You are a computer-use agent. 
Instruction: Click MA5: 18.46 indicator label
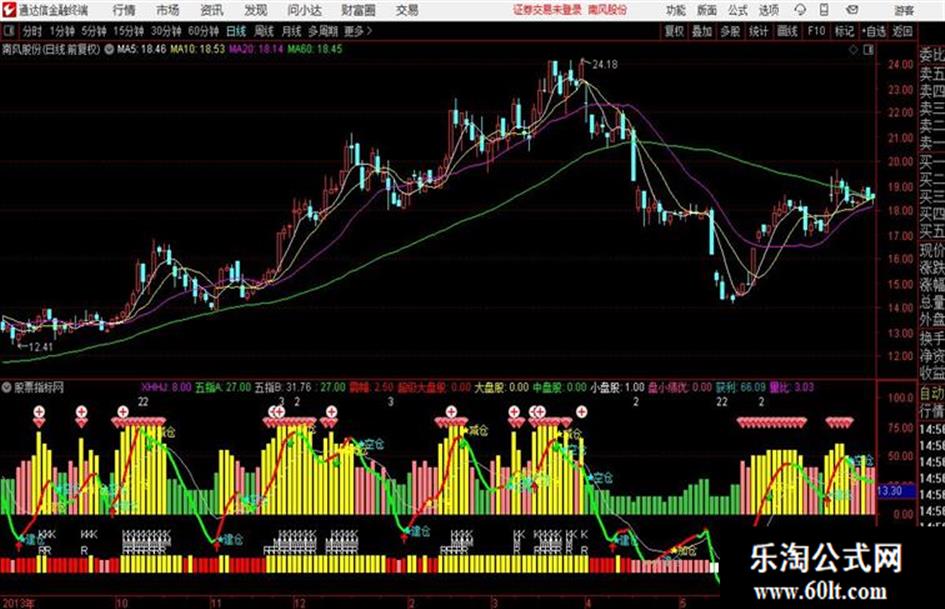[141, 49]
